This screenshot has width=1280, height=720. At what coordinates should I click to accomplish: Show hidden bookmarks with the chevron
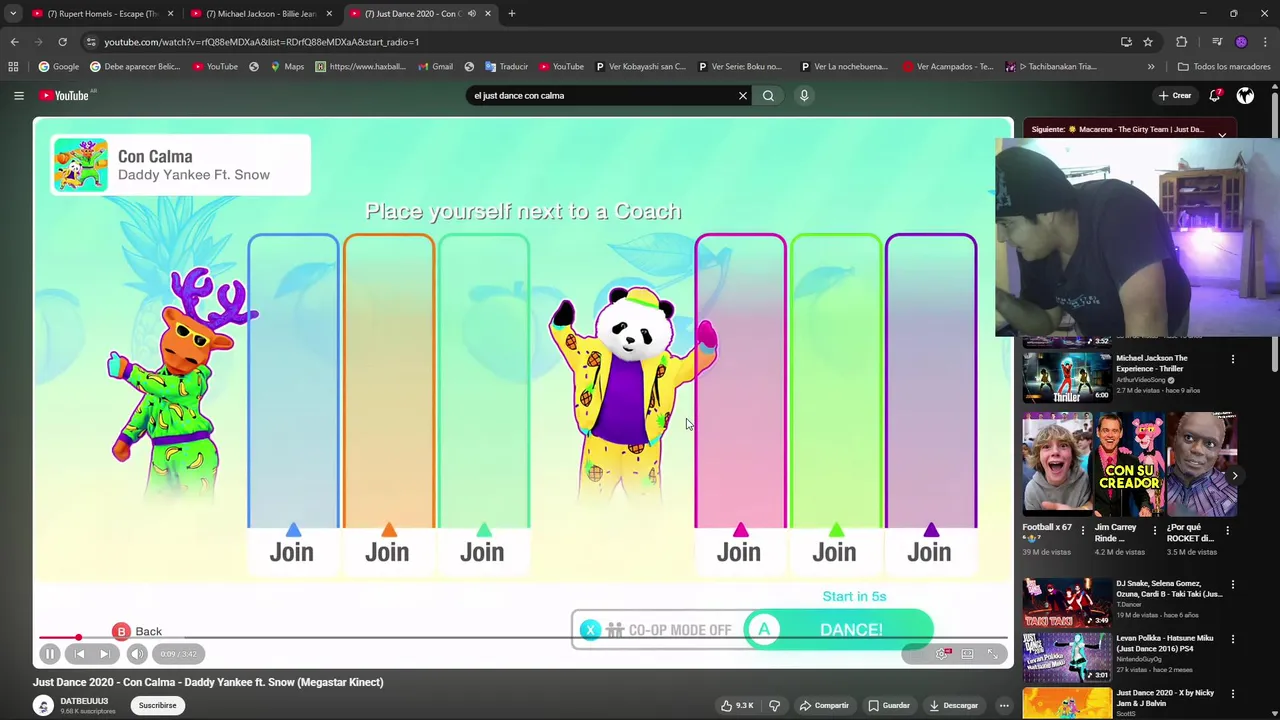(1151, 67)
